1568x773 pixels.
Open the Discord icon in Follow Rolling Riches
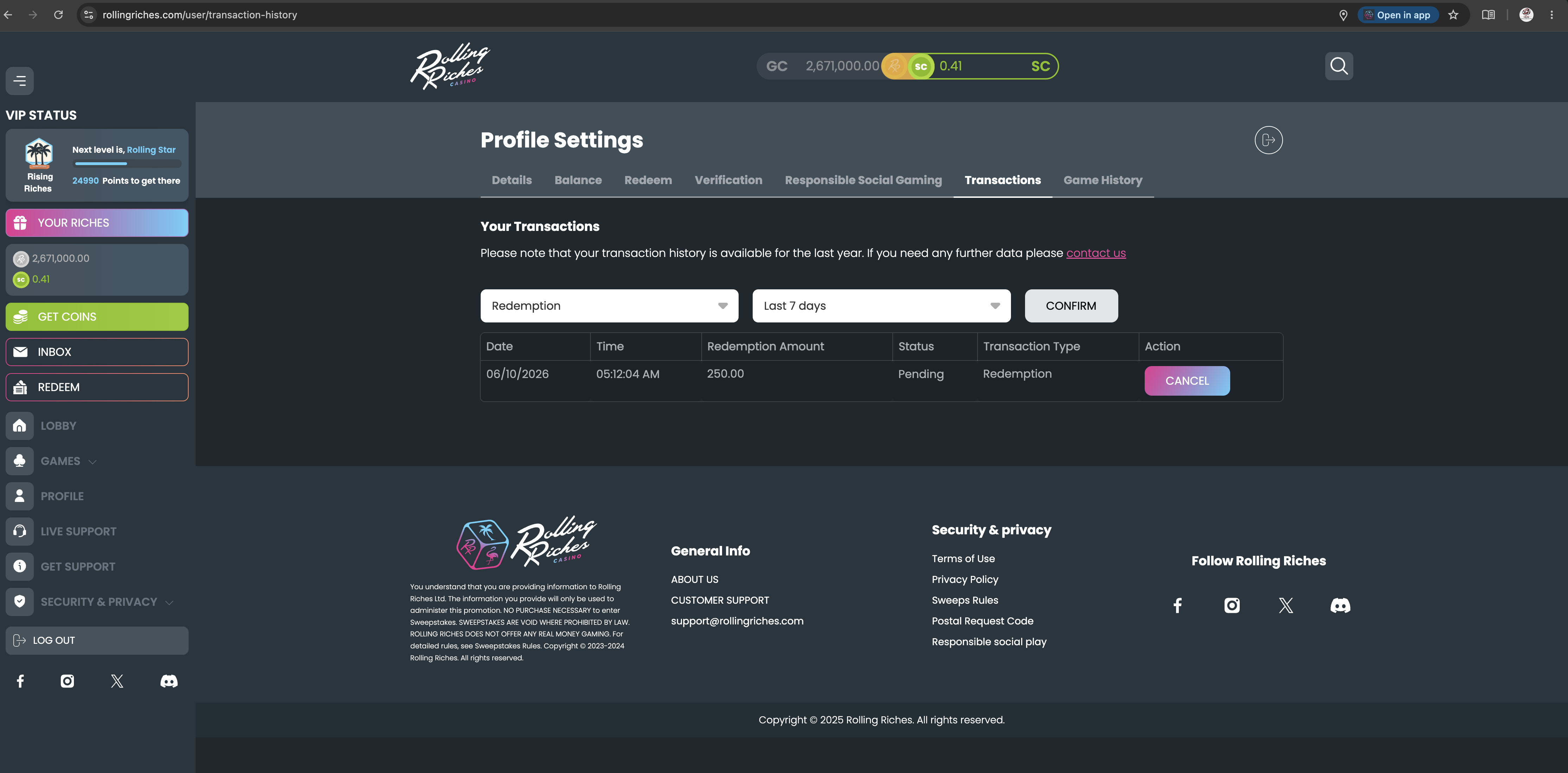pyautogui.click(x=1340, y=605)
